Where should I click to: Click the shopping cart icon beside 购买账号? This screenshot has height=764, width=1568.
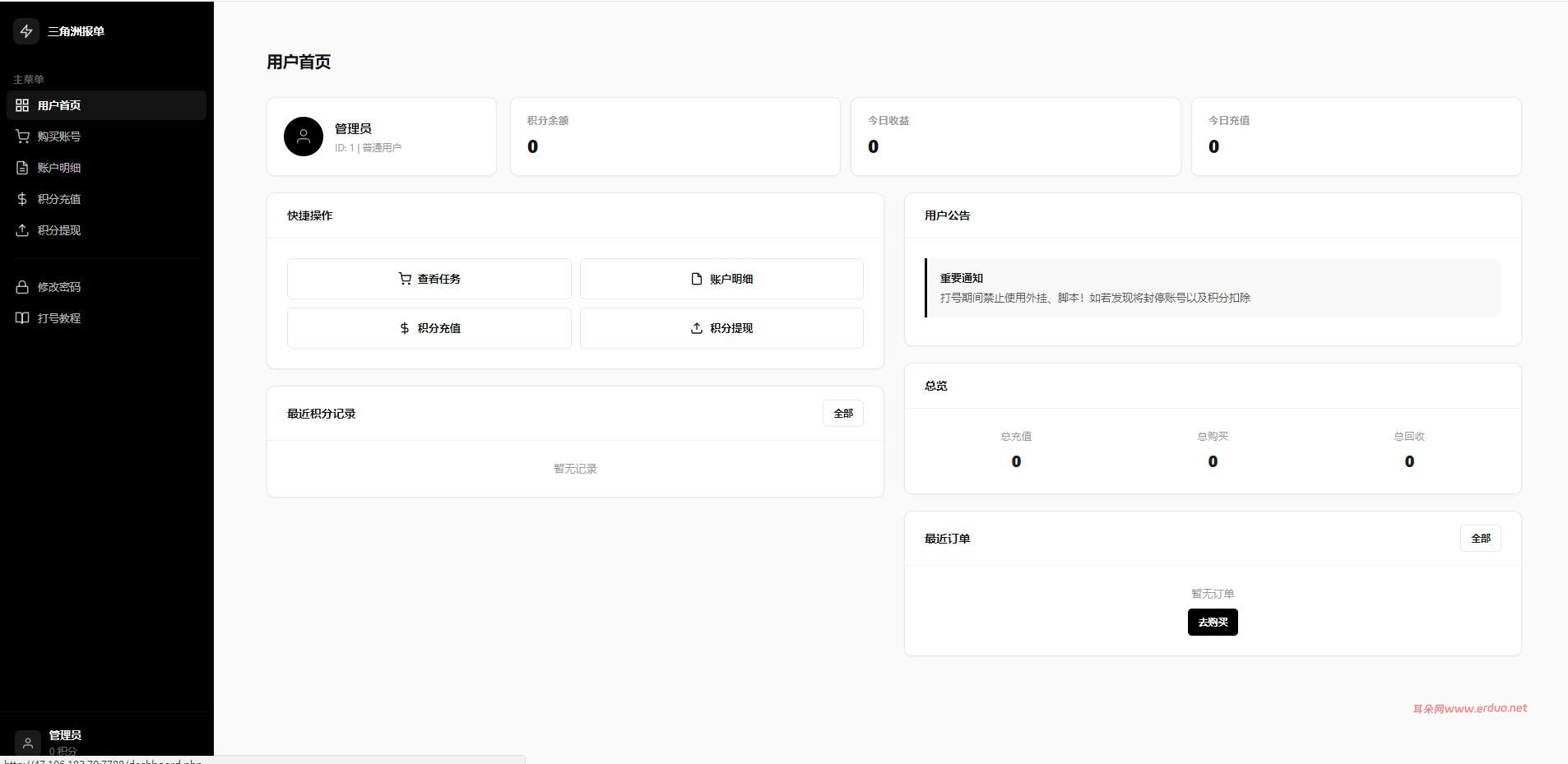22,137
